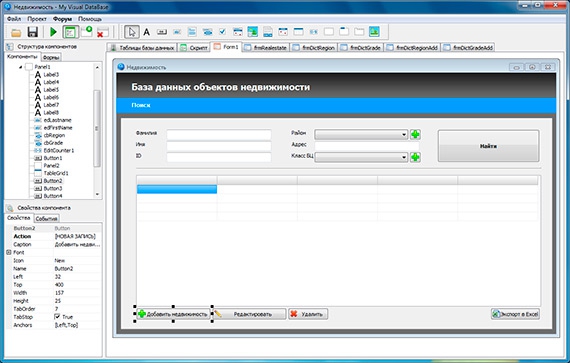Add a new form with the green-plus form icon
This screenshot has height=363, width=570.
tap(87, 32)
